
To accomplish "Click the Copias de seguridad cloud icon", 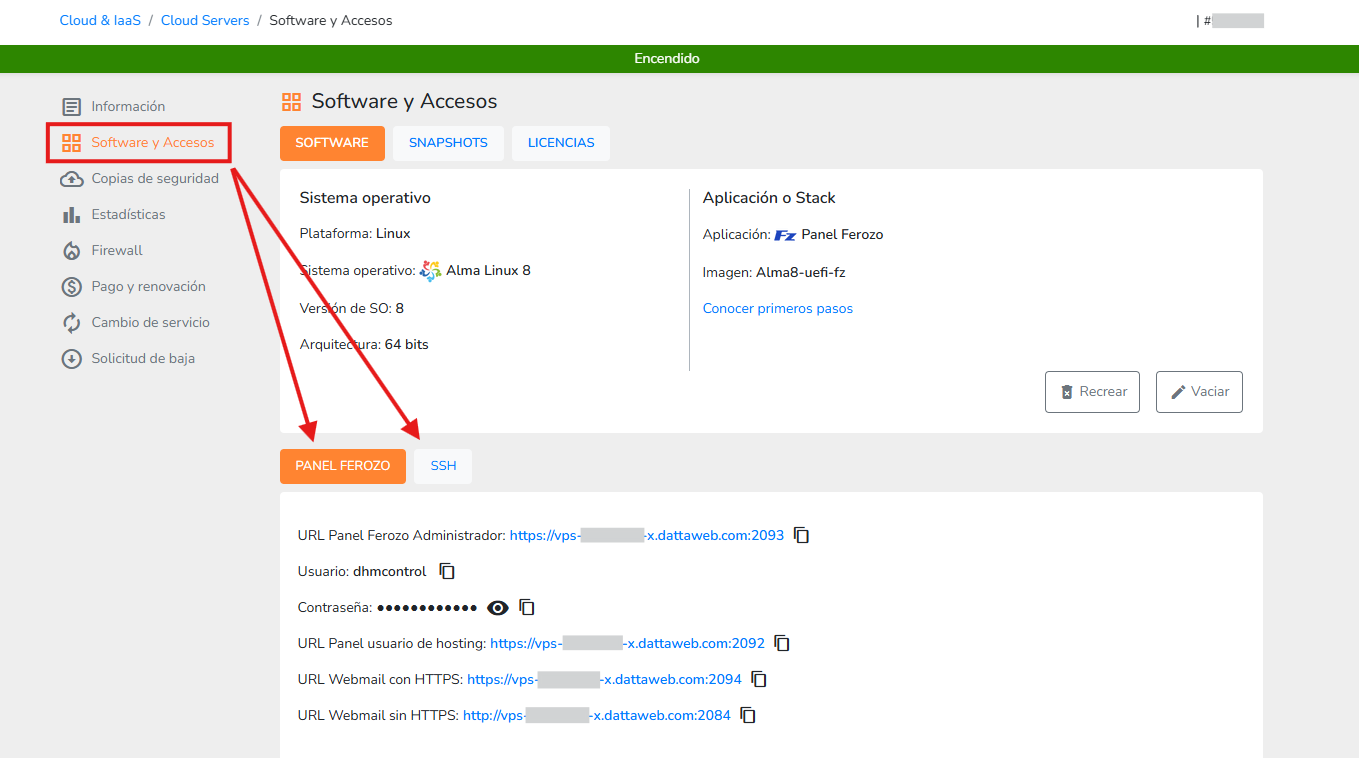I will [x=71, y=178].
